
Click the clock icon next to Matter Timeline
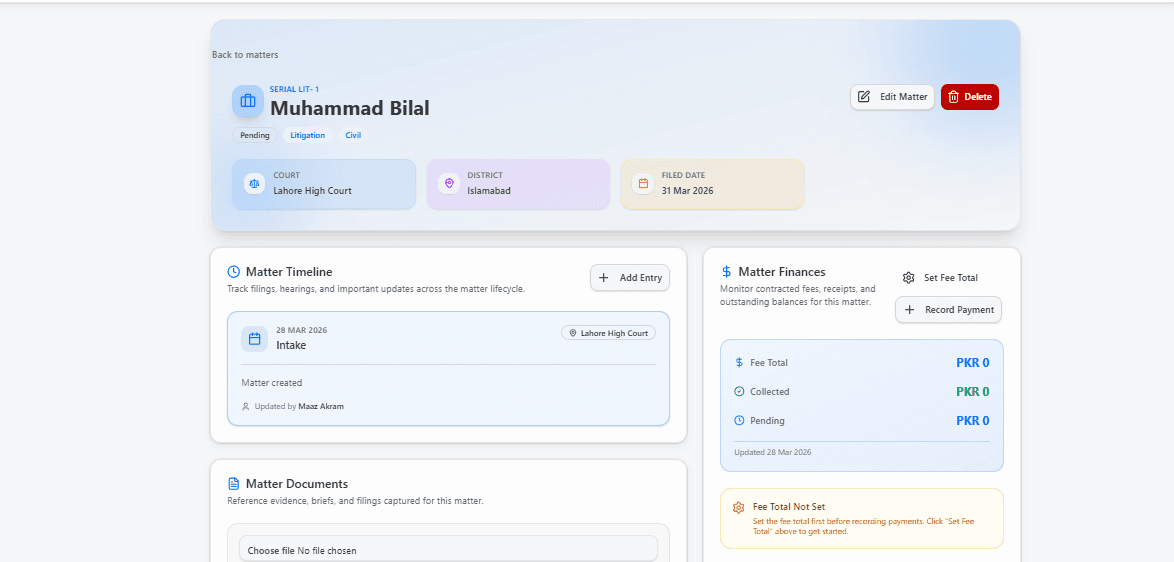click(x=234, y=272)
